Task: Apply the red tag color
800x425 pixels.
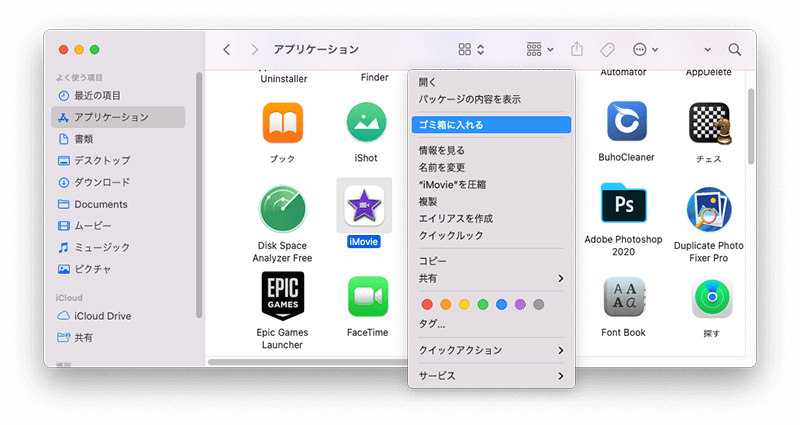Action: coord(427,305)
